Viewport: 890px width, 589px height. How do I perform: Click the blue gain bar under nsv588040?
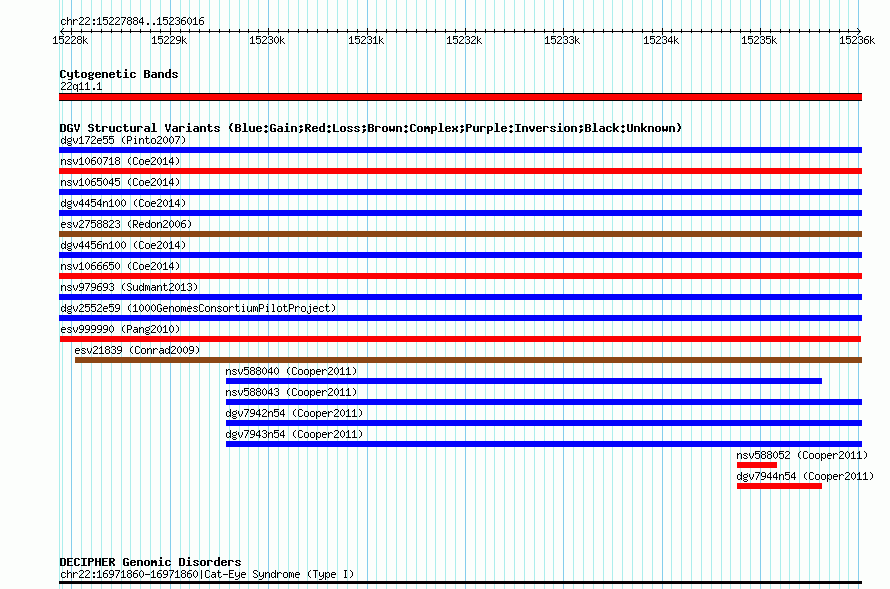[524, 381]
